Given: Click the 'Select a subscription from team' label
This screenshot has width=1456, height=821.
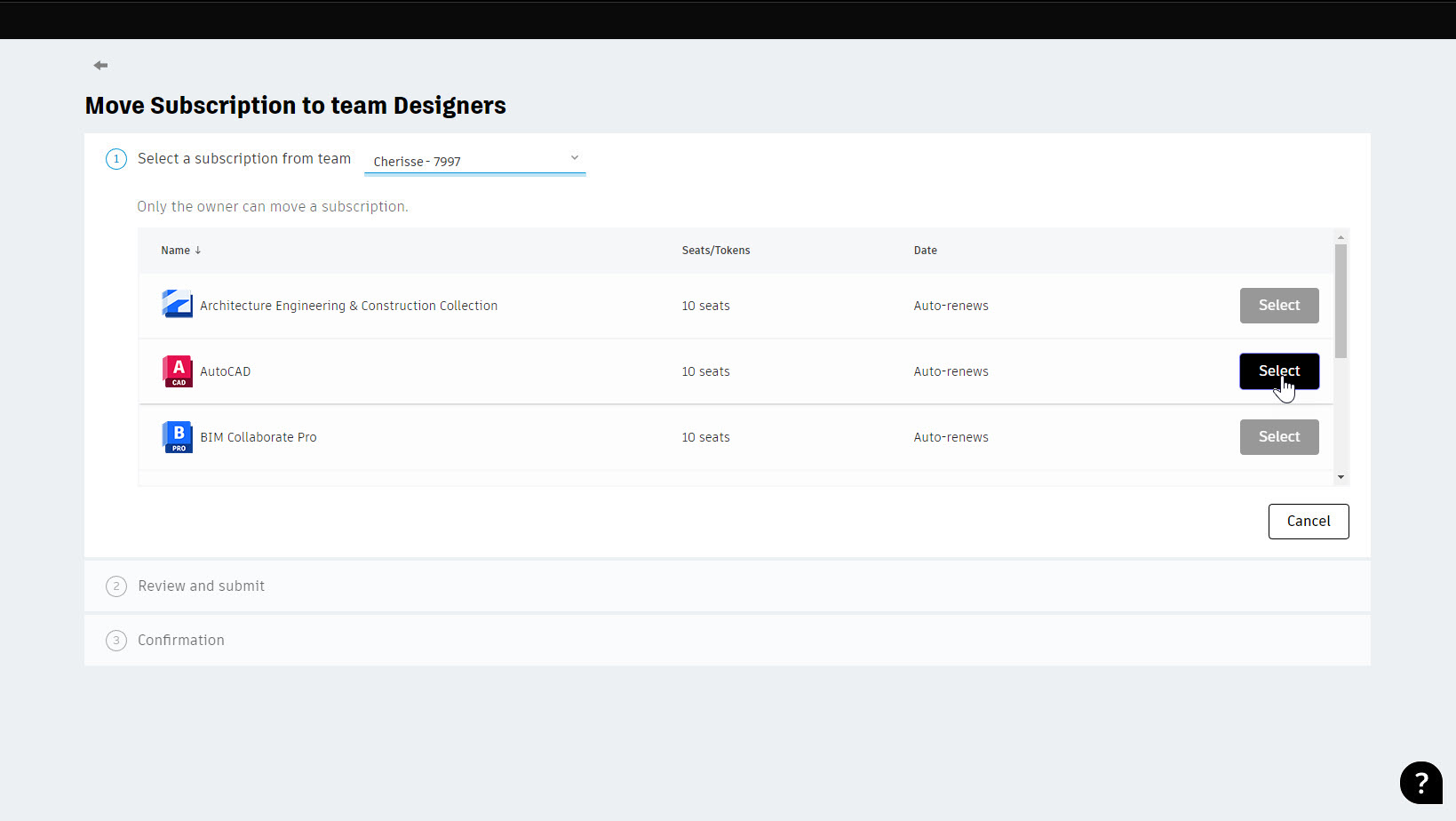Looking at the screenshot, I should click(244, 158).
